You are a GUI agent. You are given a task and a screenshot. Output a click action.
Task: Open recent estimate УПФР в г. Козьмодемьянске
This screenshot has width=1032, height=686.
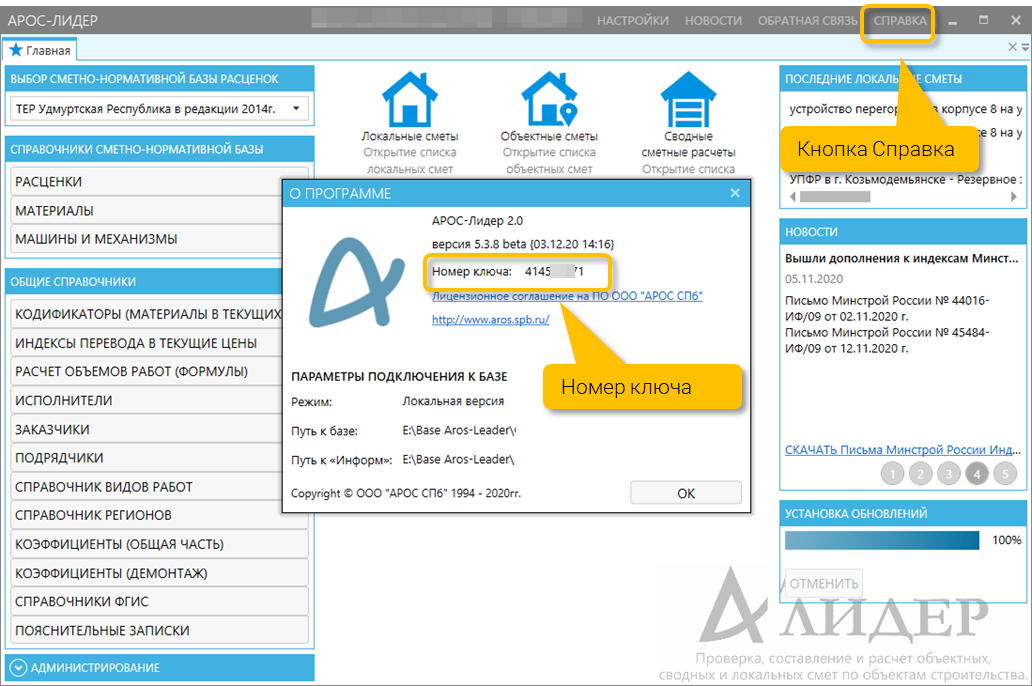pyautogui.click(x=906, y=179)
